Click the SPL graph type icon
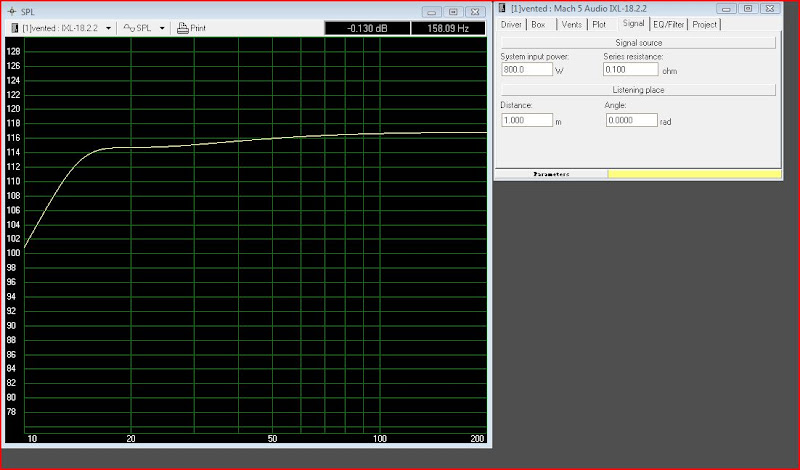800x470 pixels. click(x=129, y=28)
